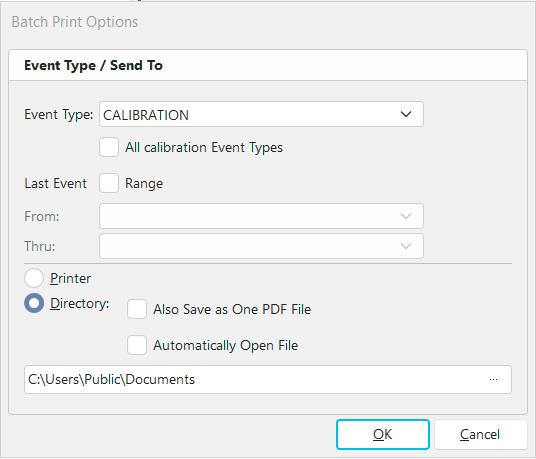
Task: Click the Batch Print Options title
Action: (x=75, y=22)
